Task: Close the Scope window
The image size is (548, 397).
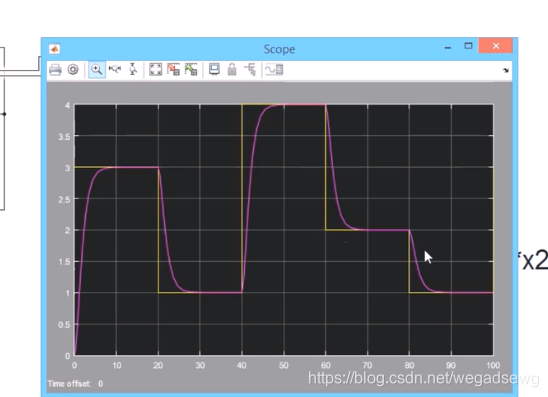Action: click(x=496, y=46)
